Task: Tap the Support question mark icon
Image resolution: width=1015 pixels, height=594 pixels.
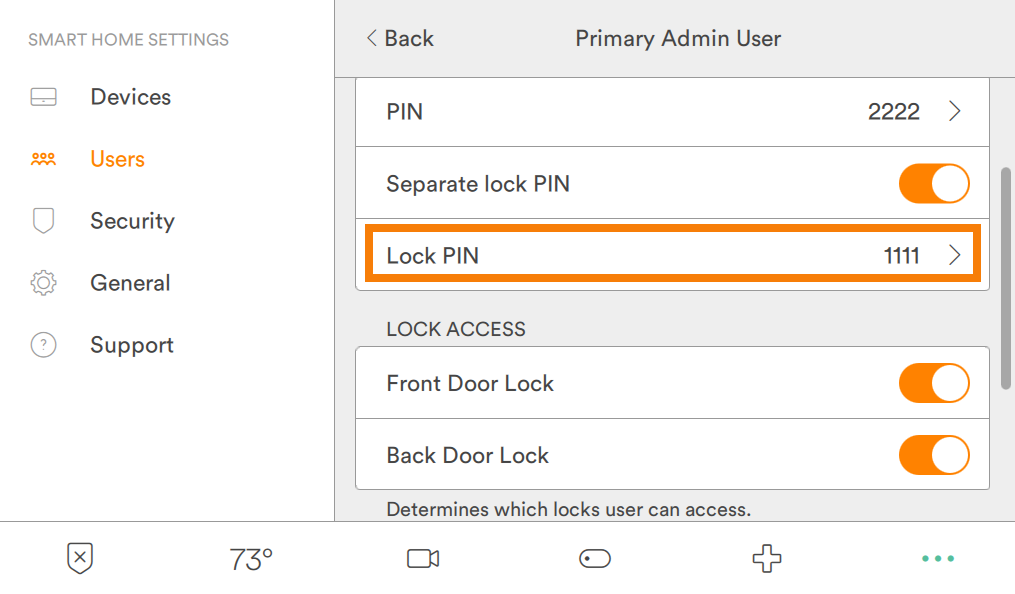Action: tap(43, 345)
